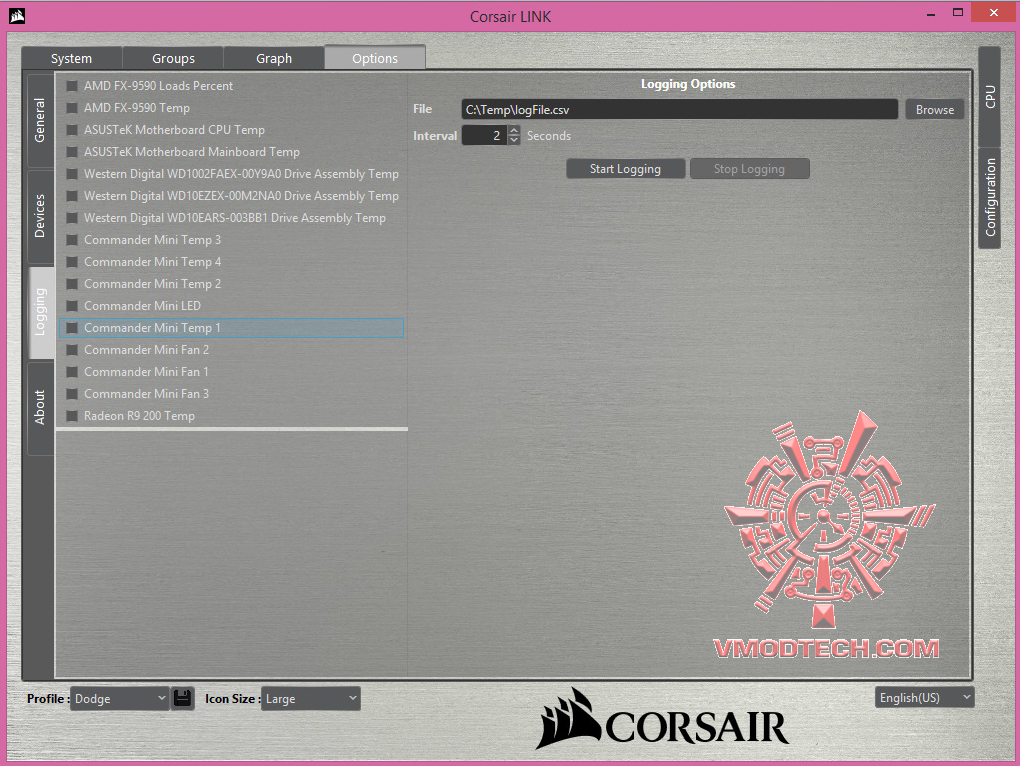Screen dimensions: 1020x766
Task: Click the Browse button for log file
Action: pyautogui.click(x=935, y=109)
